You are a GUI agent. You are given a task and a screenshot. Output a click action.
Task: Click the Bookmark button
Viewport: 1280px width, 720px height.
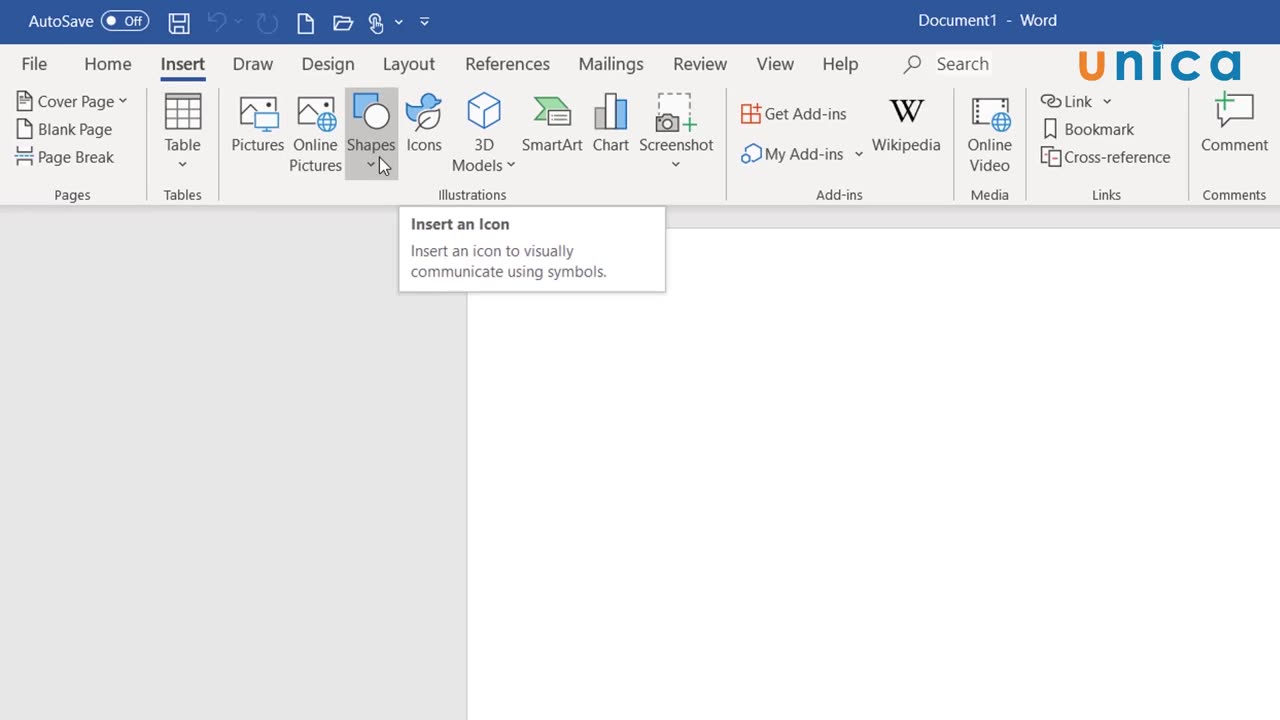(x=1088, y=129)
